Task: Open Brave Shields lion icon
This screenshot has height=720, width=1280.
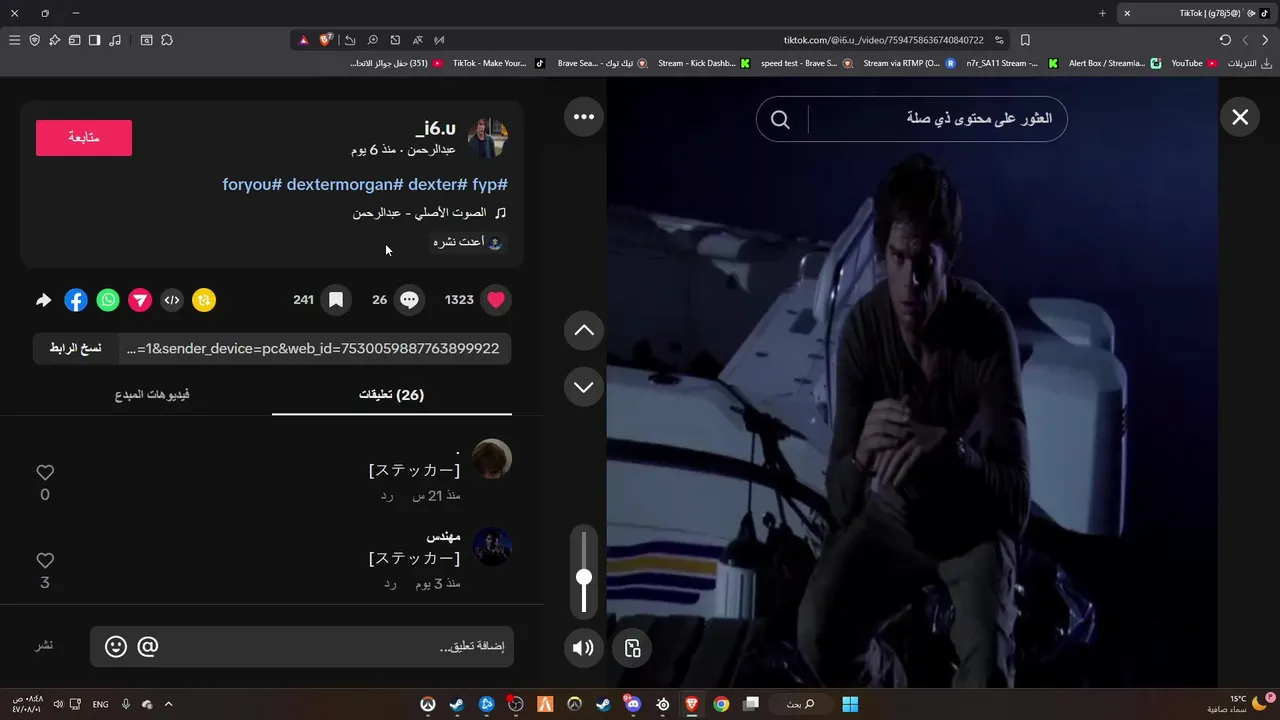Action: pyautogui.click(x=326, y=40)
